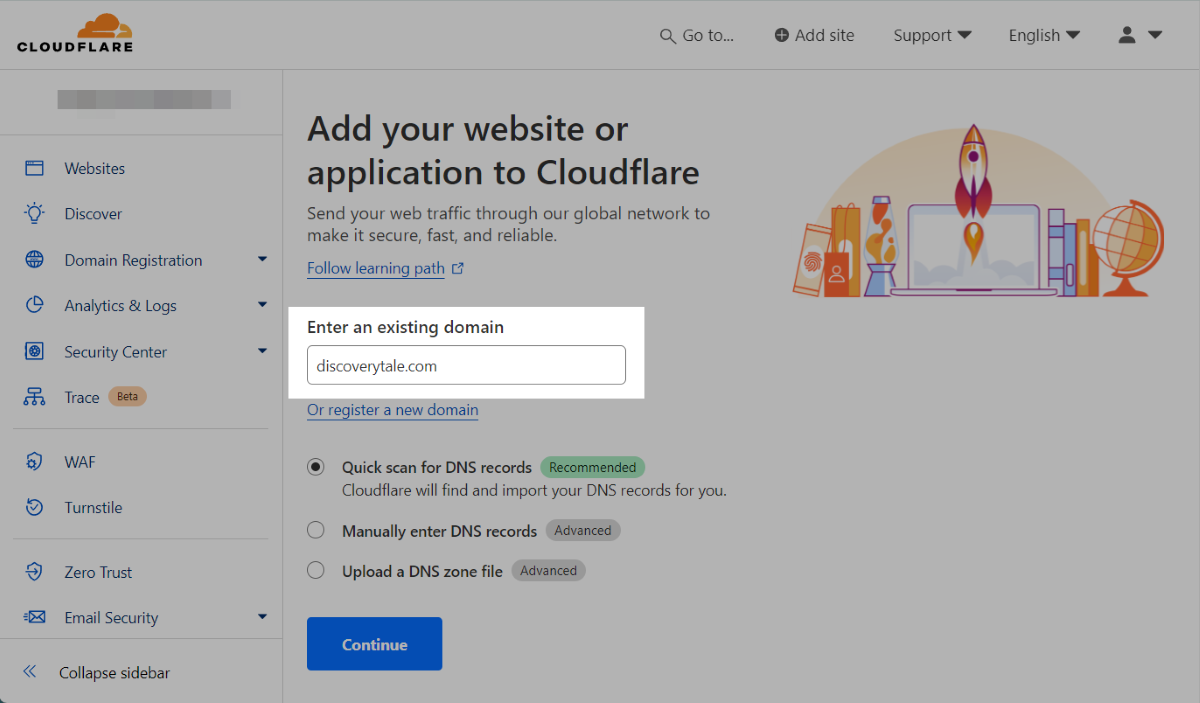This screenshot has height=703, width=1200.
Task: Click the blurred account name in sidebar
Action: [144, 99]
